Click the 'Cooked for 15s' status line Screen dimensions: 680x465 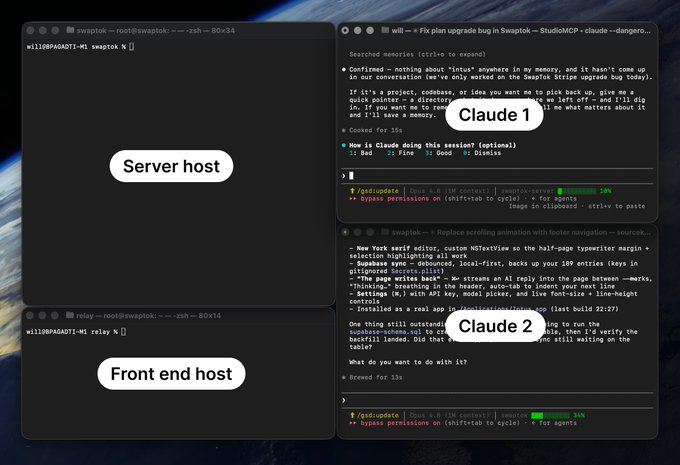[376, 130]
